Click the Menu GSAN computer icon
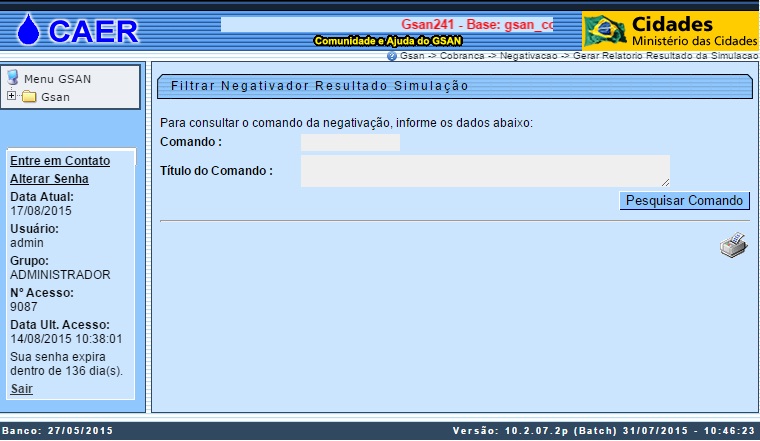This screenshot has height=441, width=760. [x=13, y=78]
